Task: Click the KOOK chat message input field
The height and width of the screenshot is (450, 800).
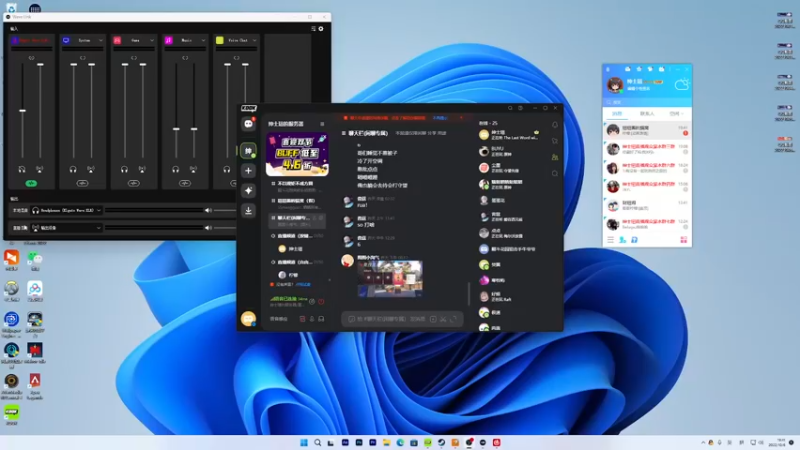Action: click(x=385, y=318)
